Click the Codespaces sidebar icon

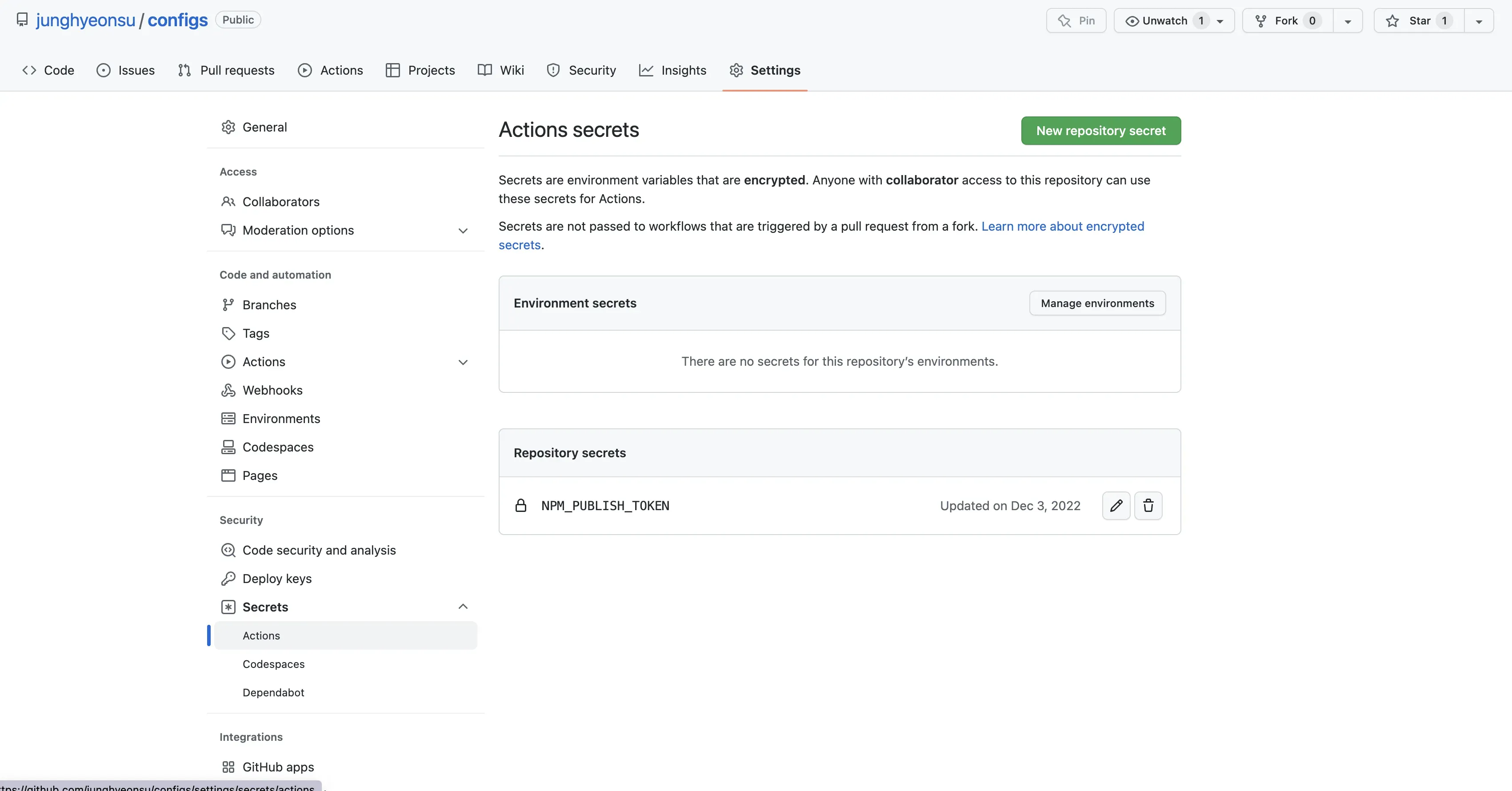point(228,447)
